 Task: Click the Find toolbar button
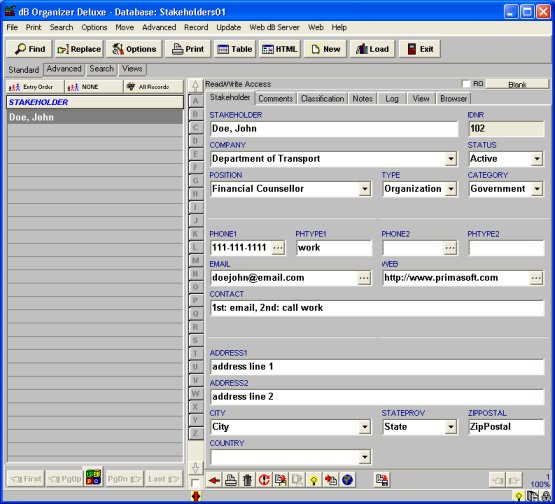pos(29,49)
